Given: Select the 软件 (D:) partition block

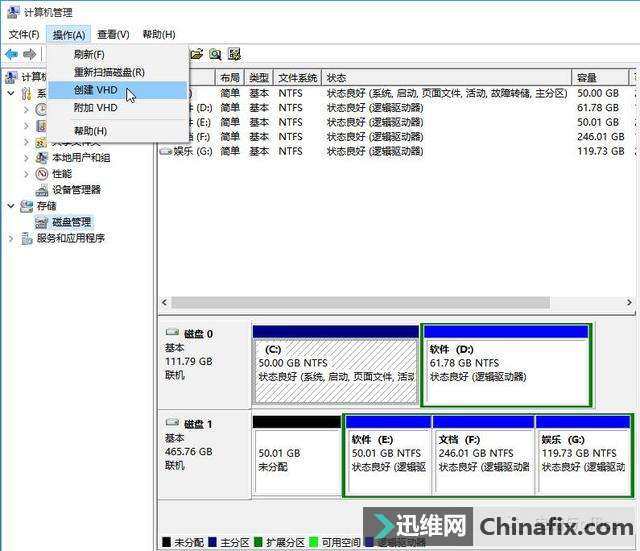Looking at the screenshot, I should tap(506, 366).
